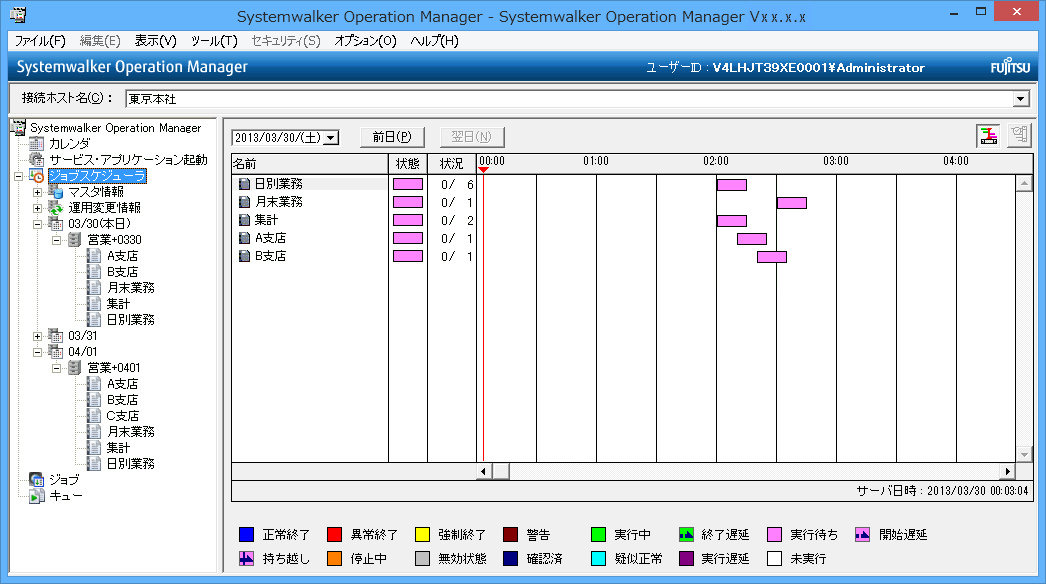Click the Gantt chart view icon
The height and width of the screenshot is (584, 1046).
[x=988, y=137]
